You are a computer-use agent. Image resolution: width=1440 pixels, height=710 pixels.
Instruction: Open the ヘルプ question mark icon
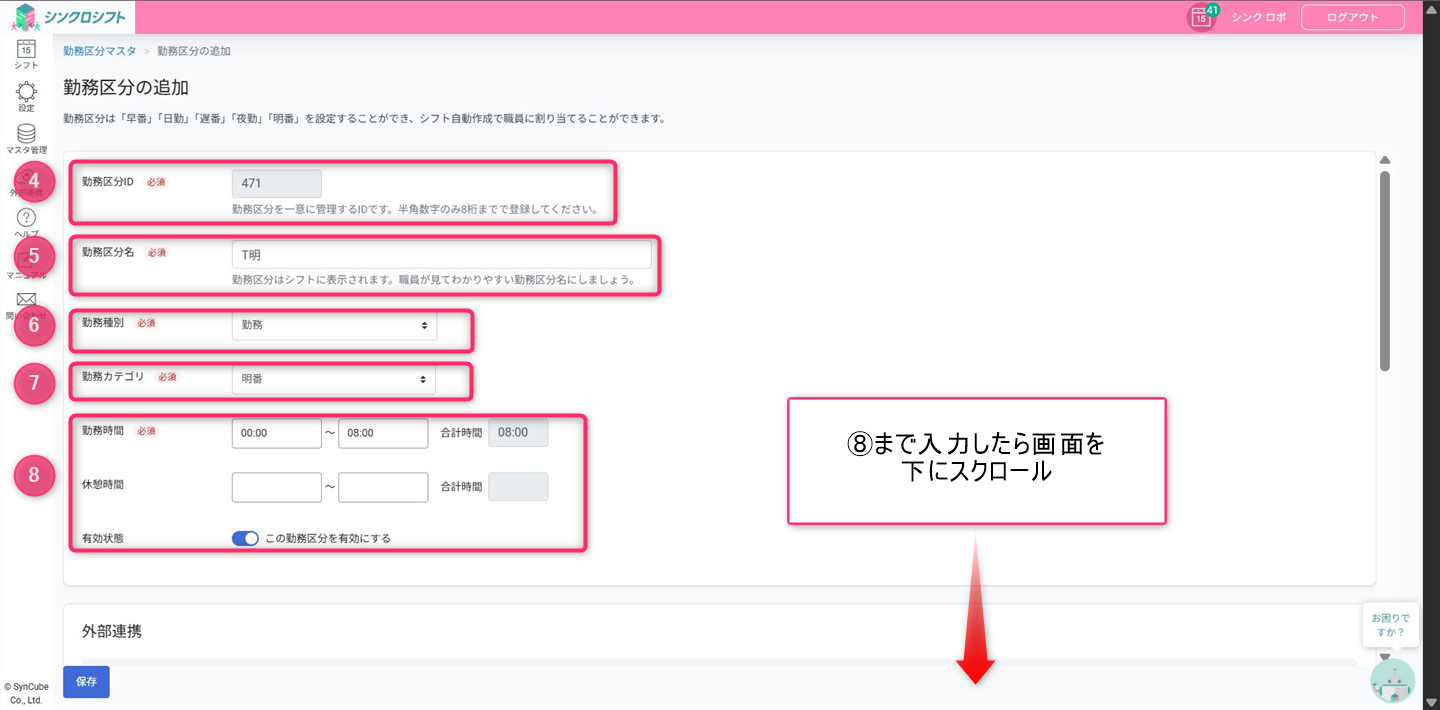pyautogui.click(x=26, y=218)
